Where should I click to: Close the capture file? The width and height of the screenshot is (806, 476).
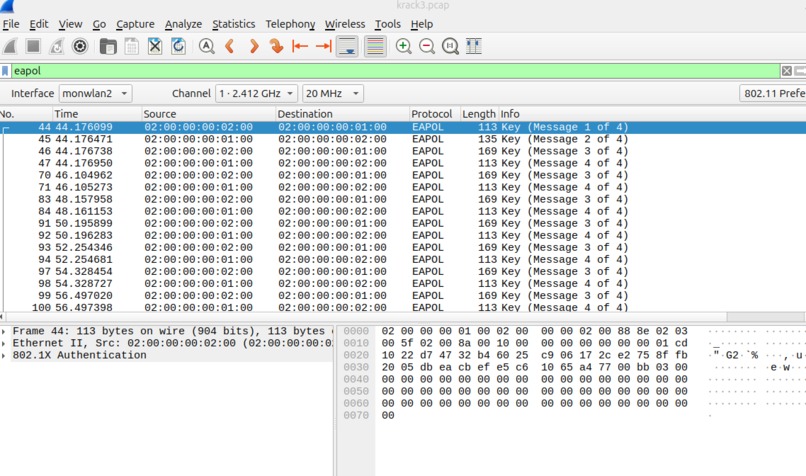point(155,46)
